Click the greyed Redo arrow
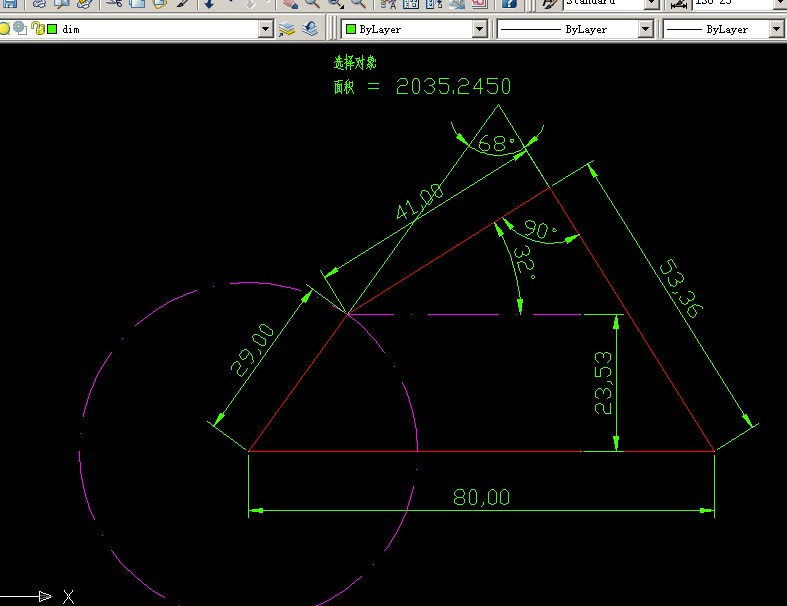Viewport: 787px width, 606px height. [249, 4]
